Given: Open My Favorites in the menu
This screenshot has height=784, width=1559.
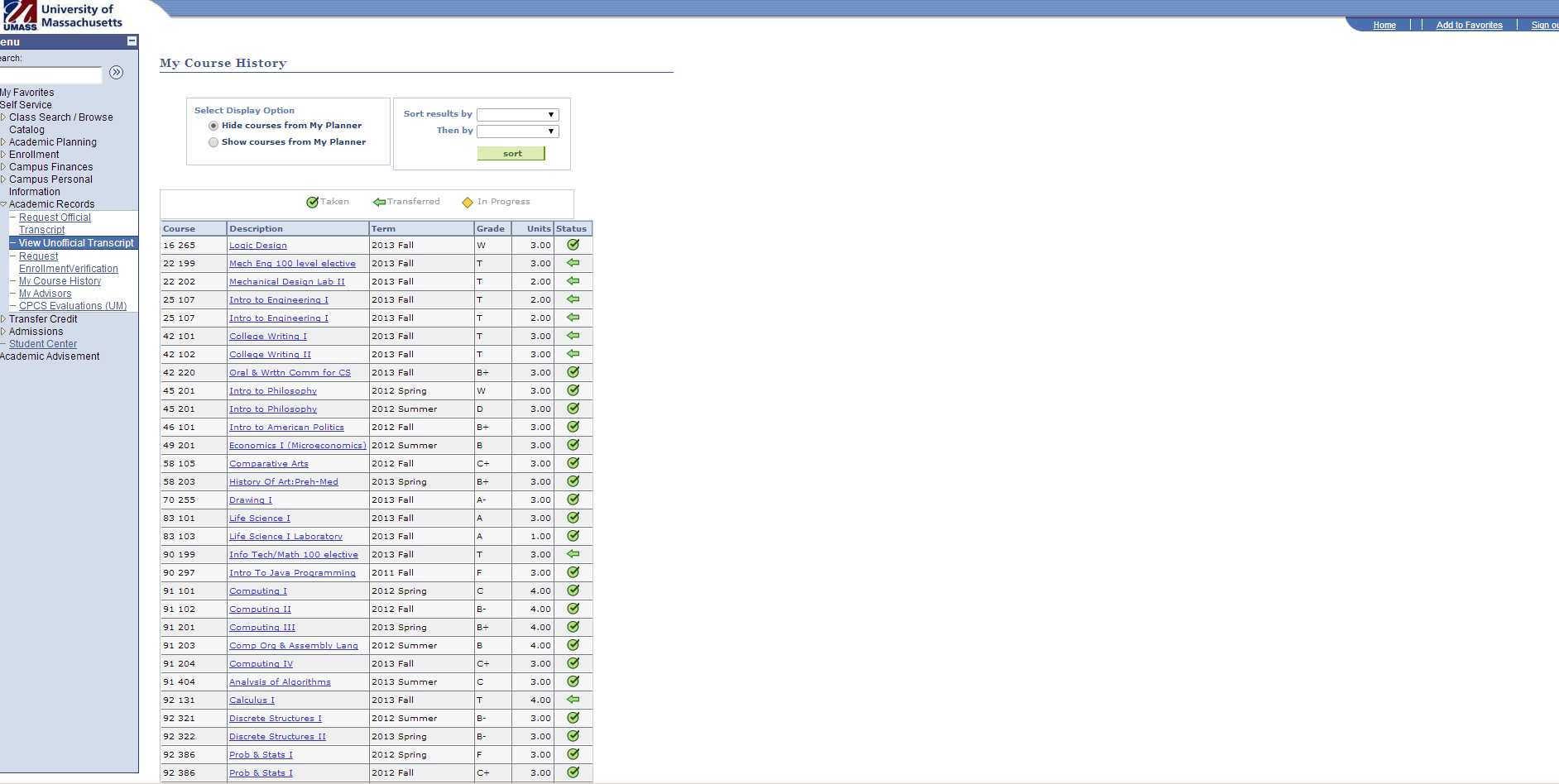Looking at the screenshot, I should (x=27, y=93).
